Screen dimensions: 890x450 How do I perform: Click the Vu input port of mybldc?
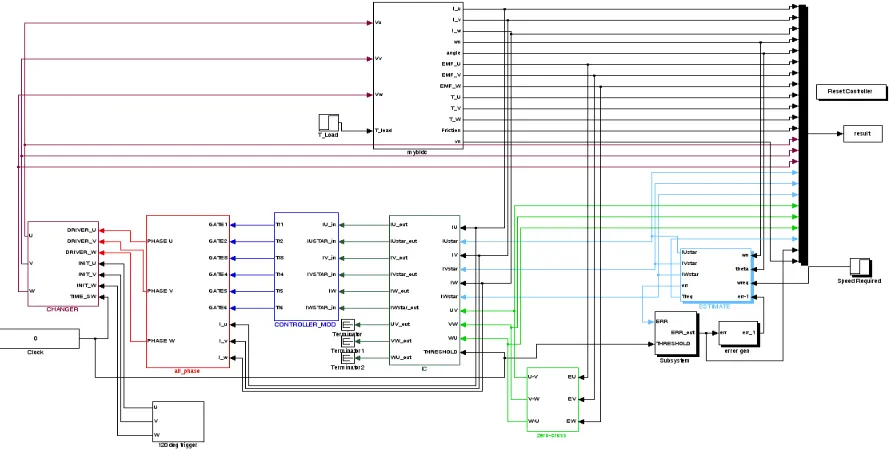pyautogui.click(x=378, y=23)
